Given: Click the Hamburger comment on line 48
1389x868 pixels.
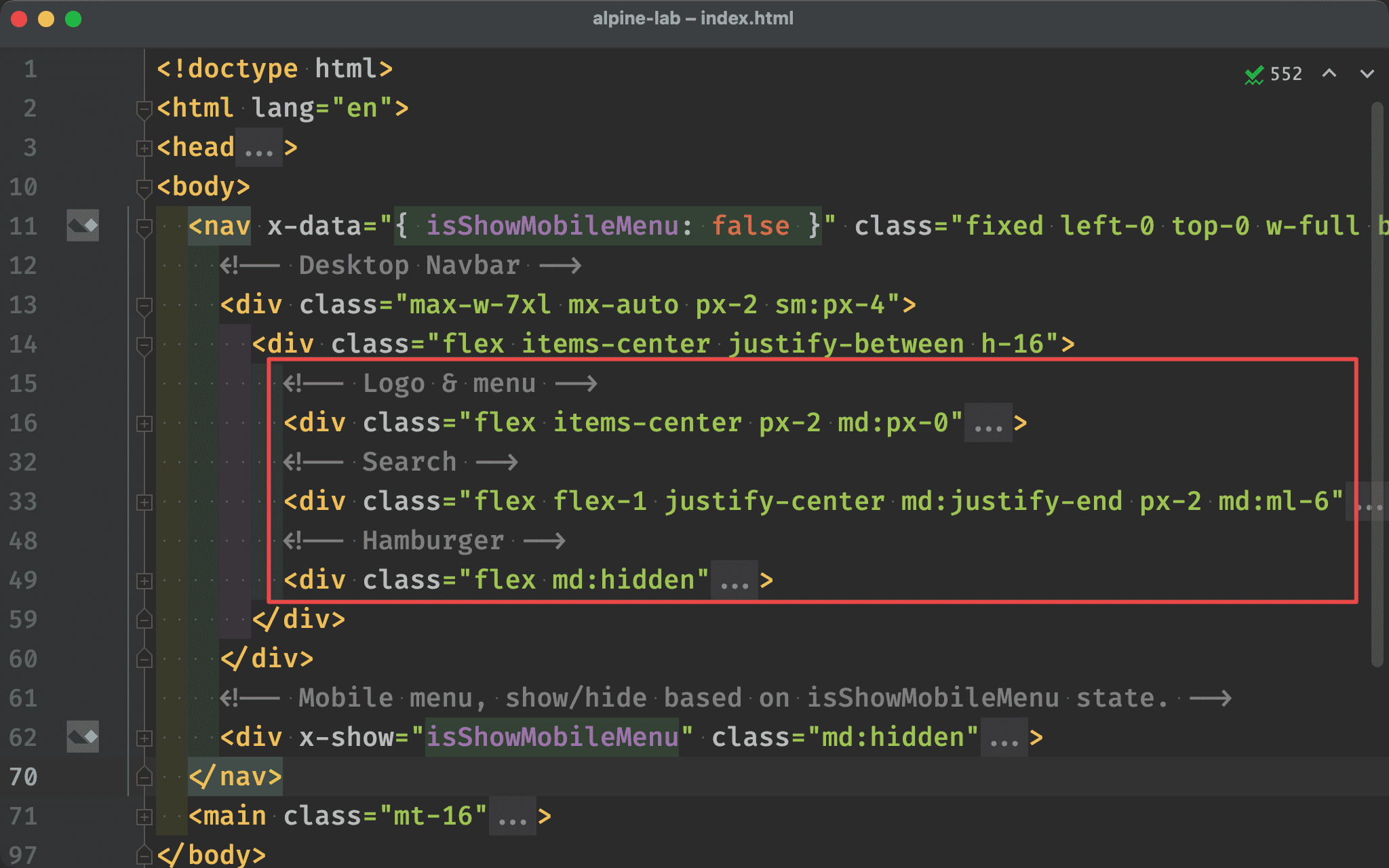Looking at the screenshot, I should click(x=425, y=540).
